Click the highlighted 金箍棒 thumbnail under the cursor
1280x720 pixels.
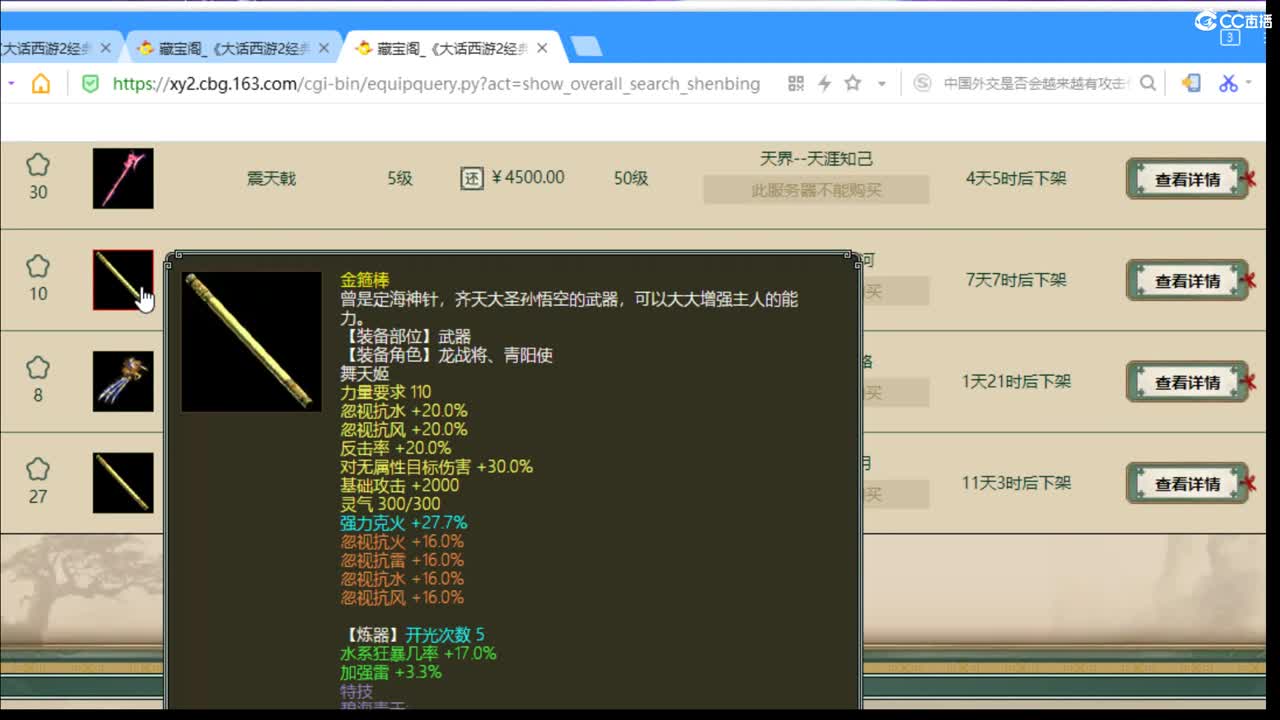coord(123,280)
